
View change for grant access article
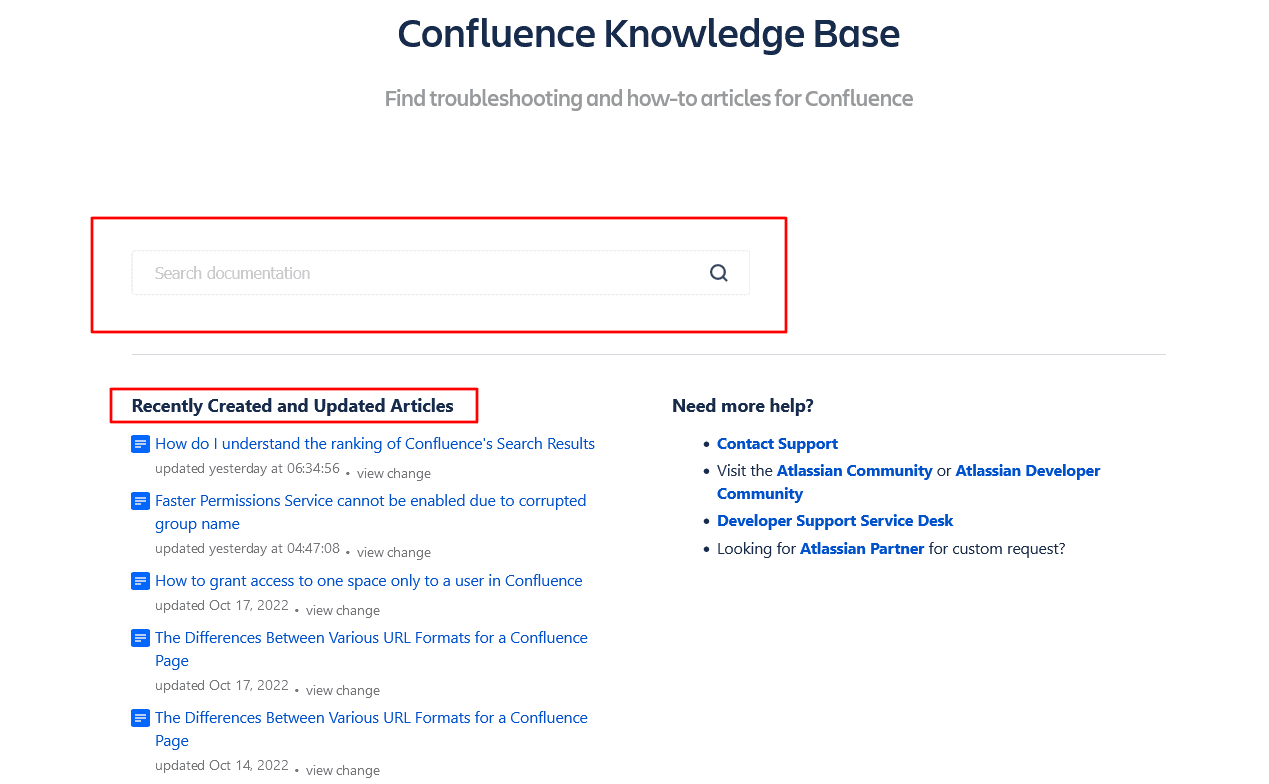point(342,610)
